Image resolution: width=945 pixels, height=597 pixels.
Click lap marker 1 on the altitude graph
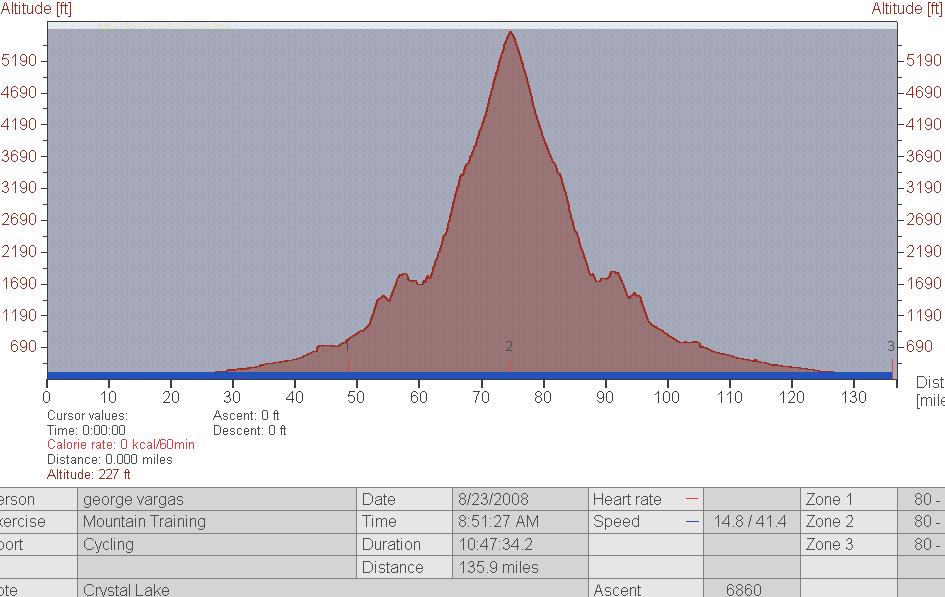pos(348,348)
